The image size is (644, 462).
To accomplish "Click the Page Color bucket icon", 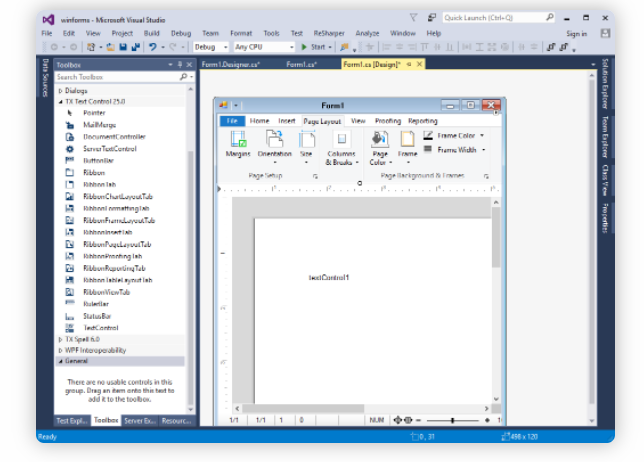I will pyautogui.click(x=380, y=139).
